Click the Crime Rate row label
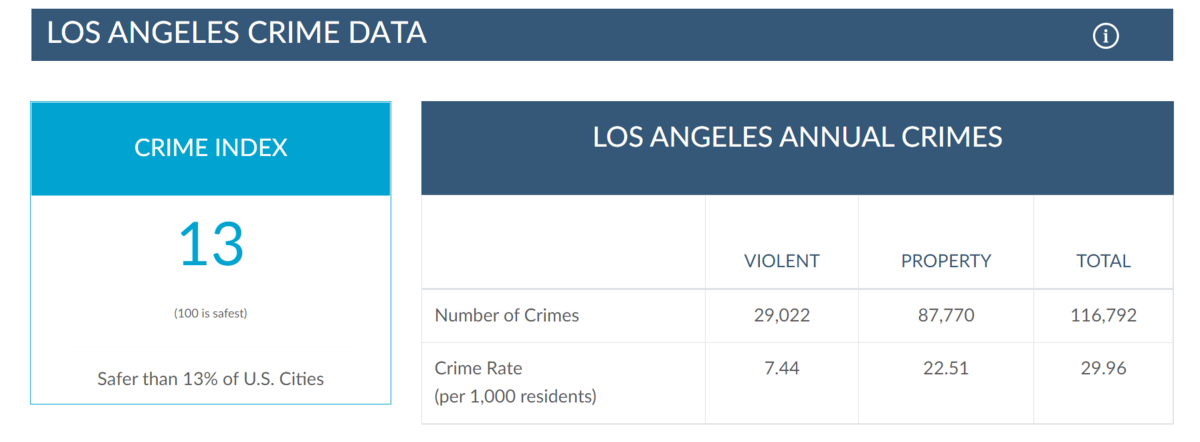This screenshot has width=1200, height=442. pyautogui.click(x=478, y=368)
